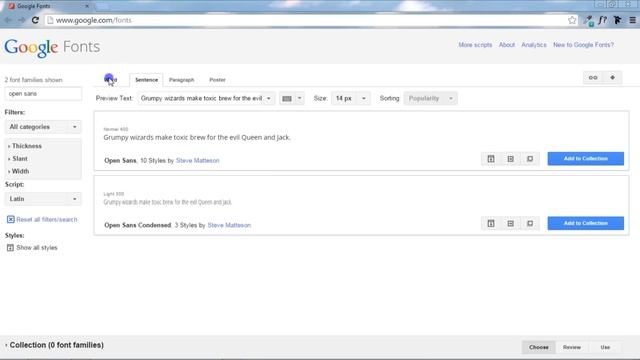This screenshot has width=640, height=360.
Task: Expand the Width filter
Action: point(19,171)
